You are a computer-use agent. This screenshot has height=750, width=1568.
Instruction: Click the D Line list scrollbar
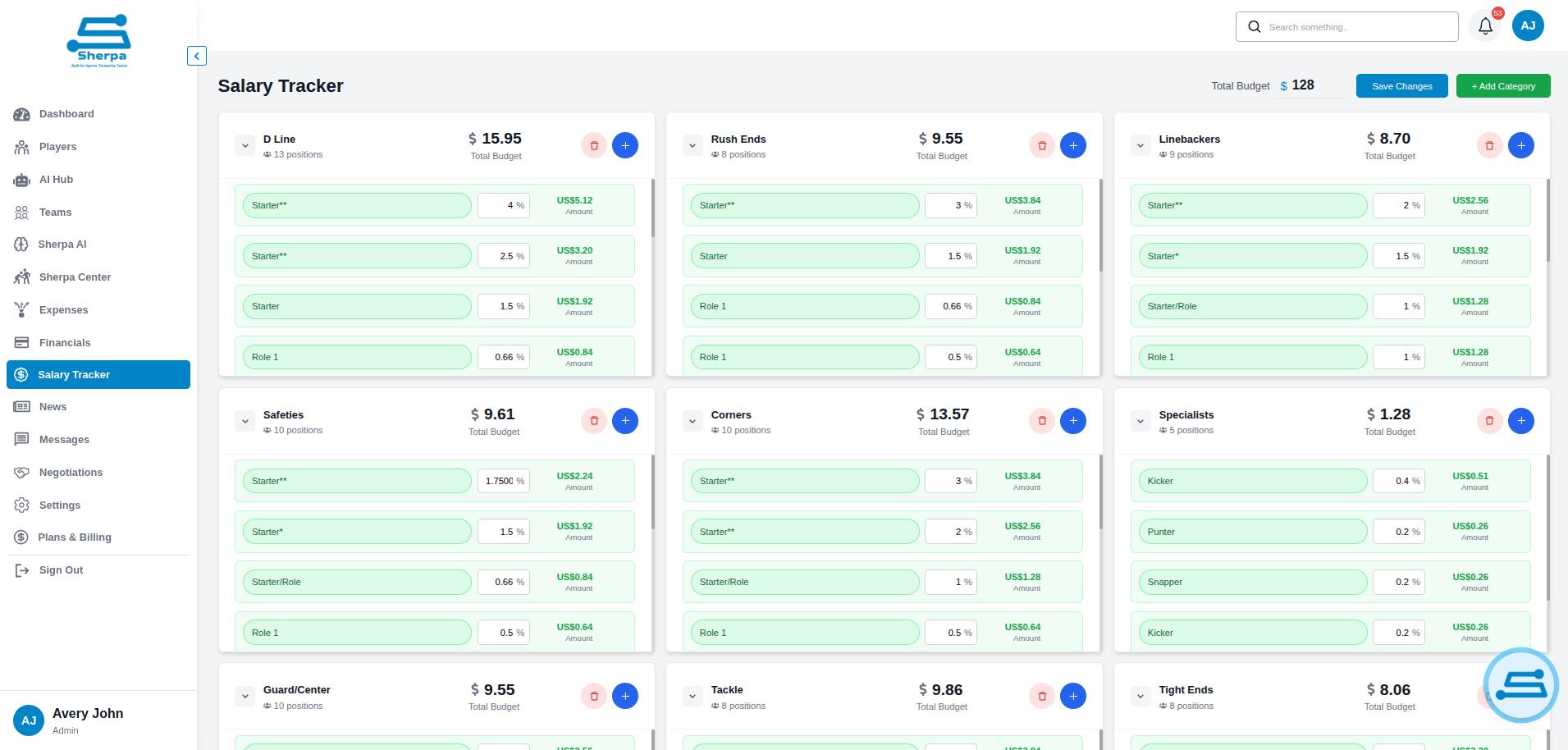[x=652, y=208]
